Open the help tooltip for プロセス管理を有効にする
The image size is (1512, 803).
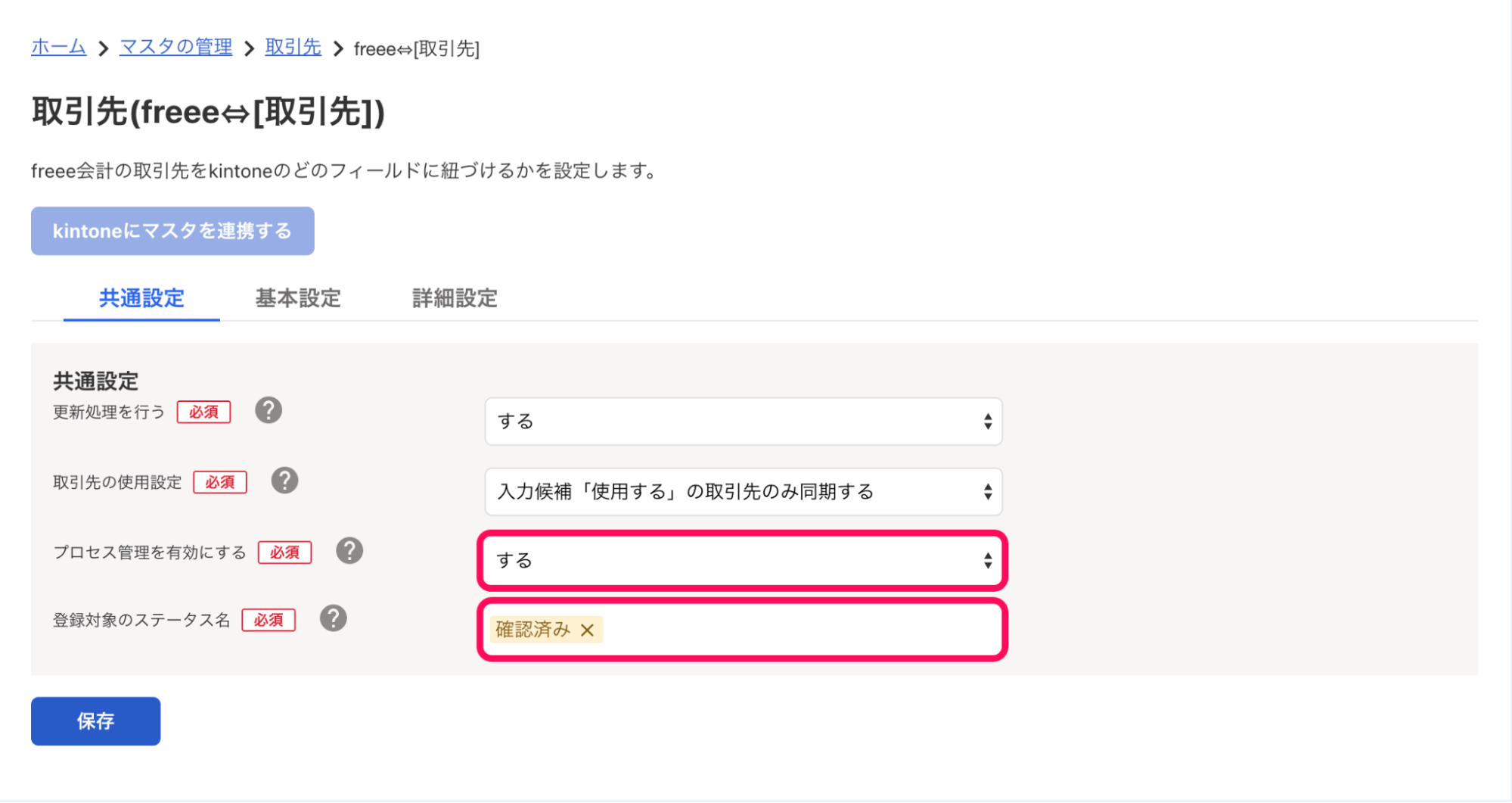(349, 551)
